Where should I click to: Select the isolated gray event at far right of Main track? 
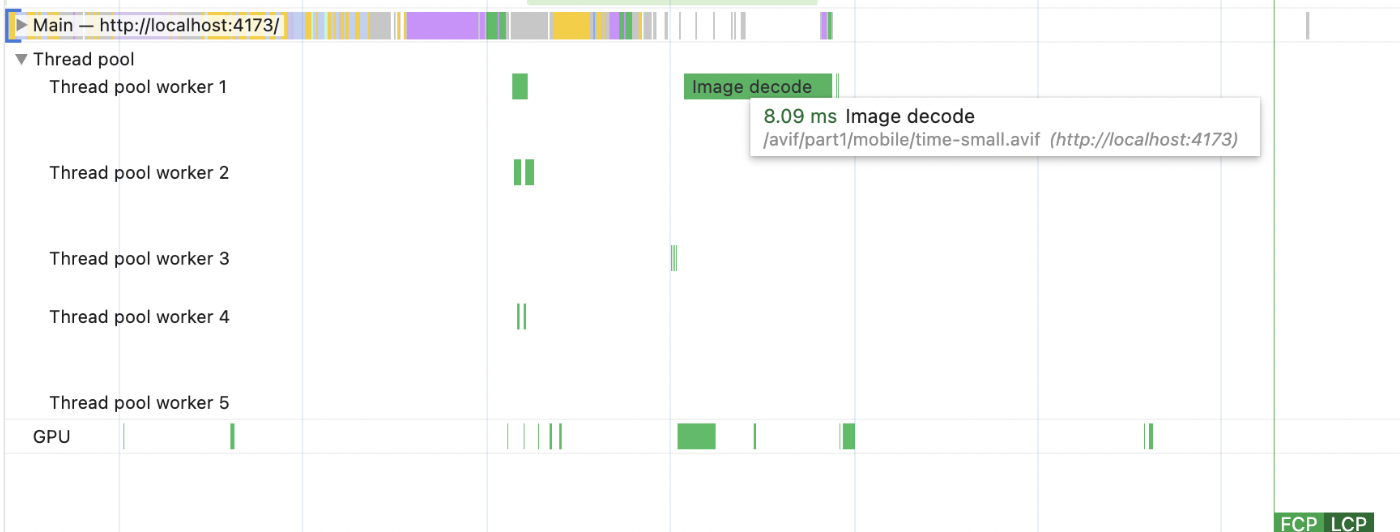pyautogui.click(x=1307, y=26)
